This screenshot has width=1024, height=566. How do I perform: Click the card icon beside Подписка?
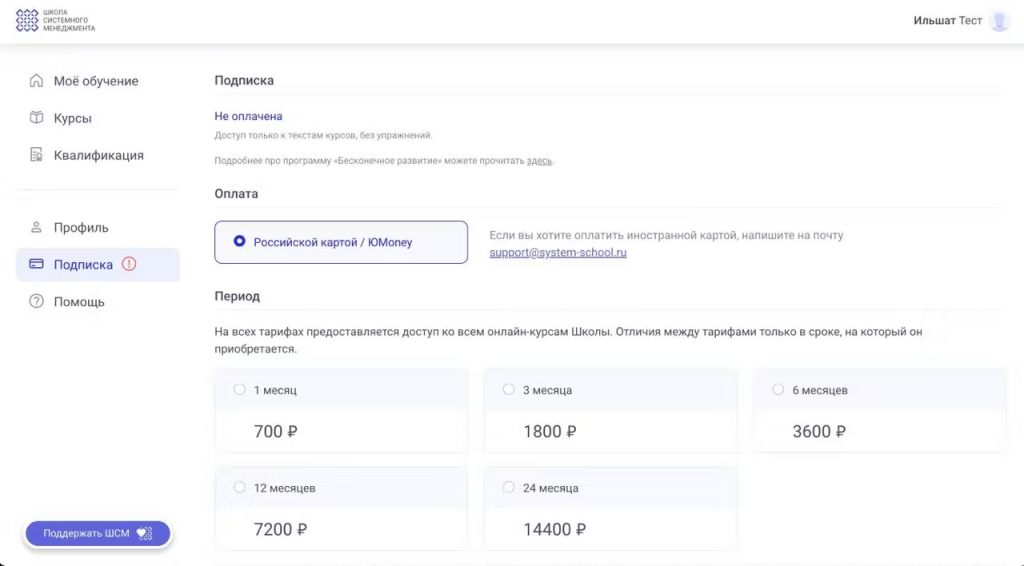pyautogui.click(x=37, y=265)
